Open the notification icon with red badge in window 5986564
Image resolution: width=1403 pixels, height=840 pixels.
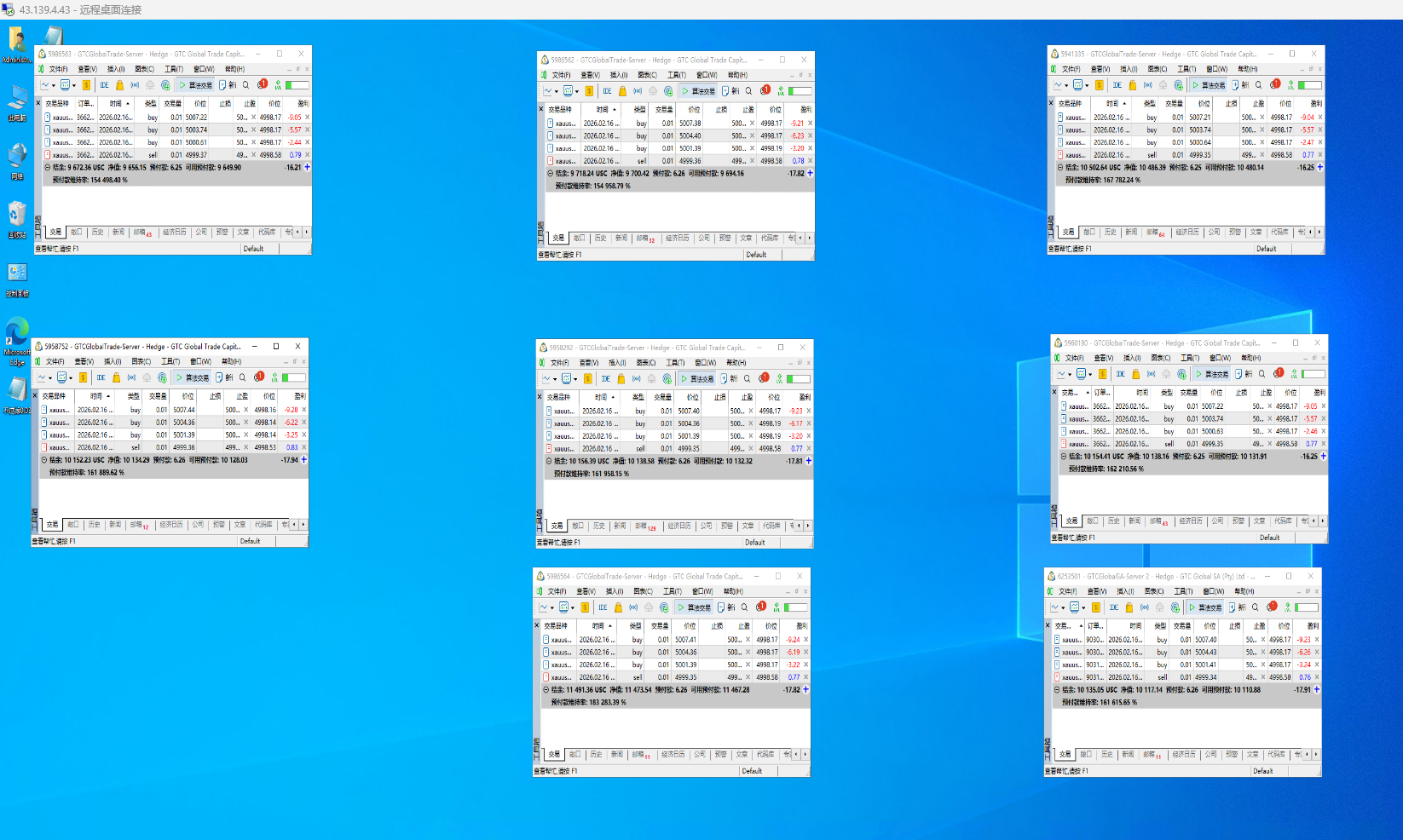click(760, 607)
